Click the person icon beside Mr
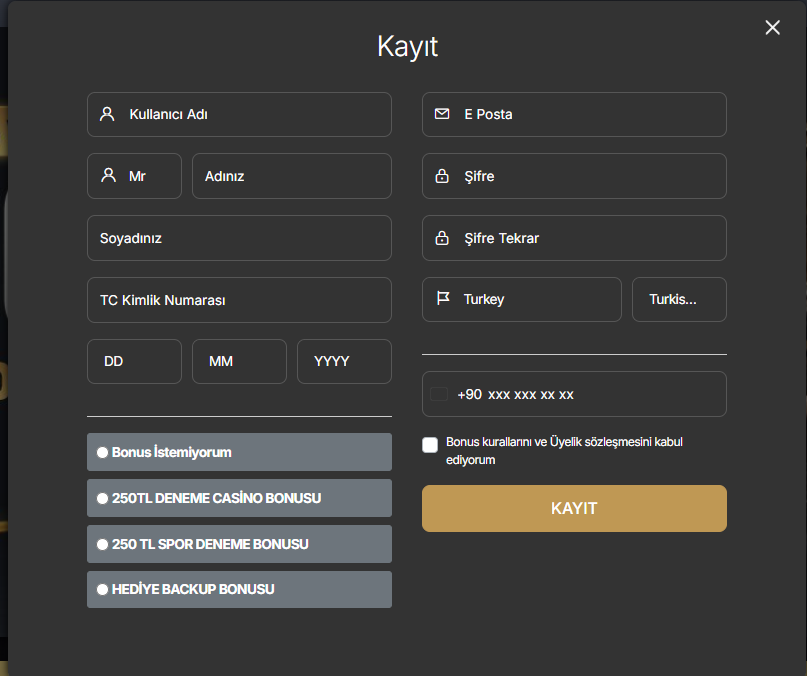Screen dimensions: 807x676 (x=108, y=175)
